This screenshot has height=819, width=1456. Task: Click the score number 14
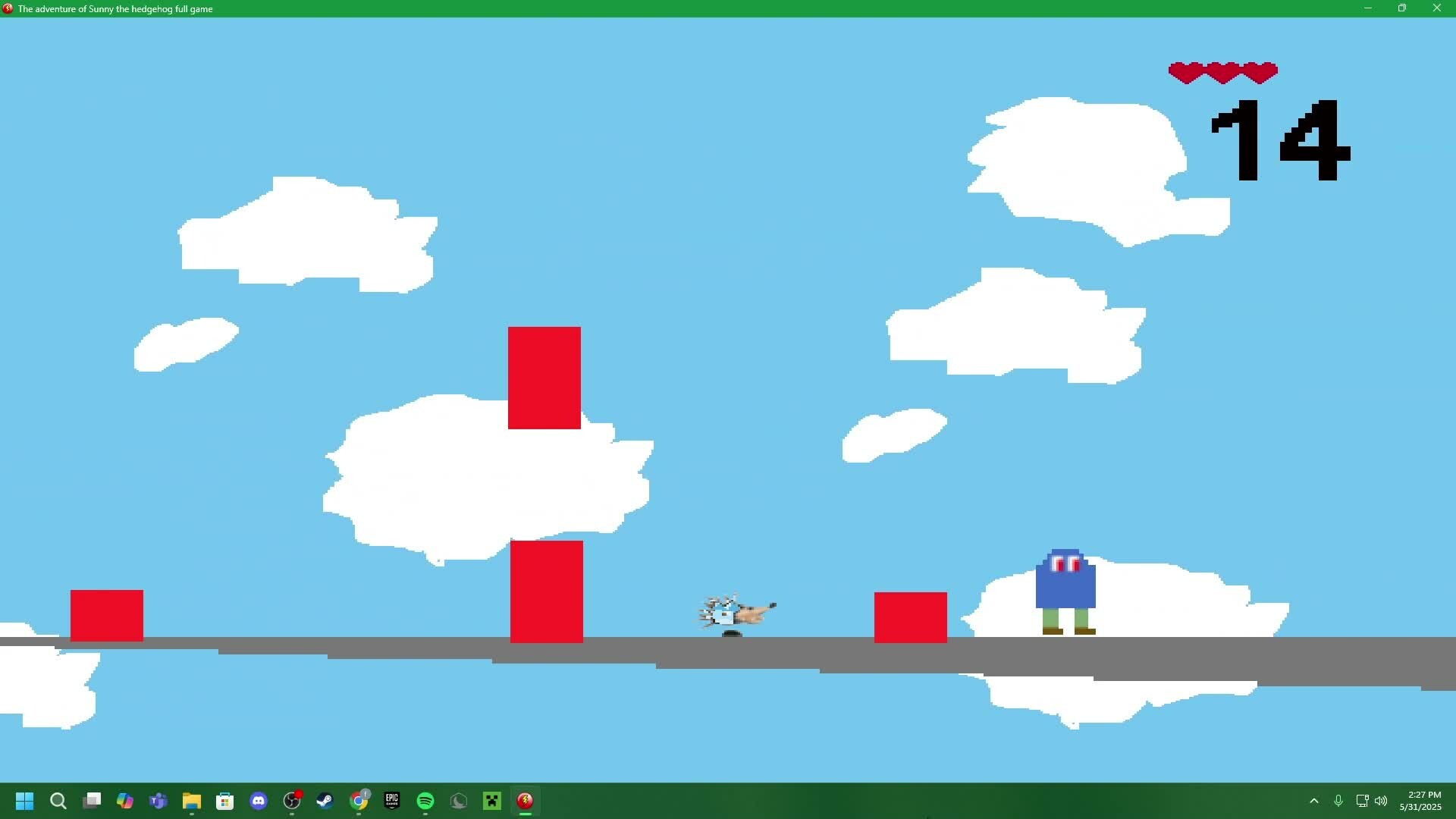coord(1280,141)
